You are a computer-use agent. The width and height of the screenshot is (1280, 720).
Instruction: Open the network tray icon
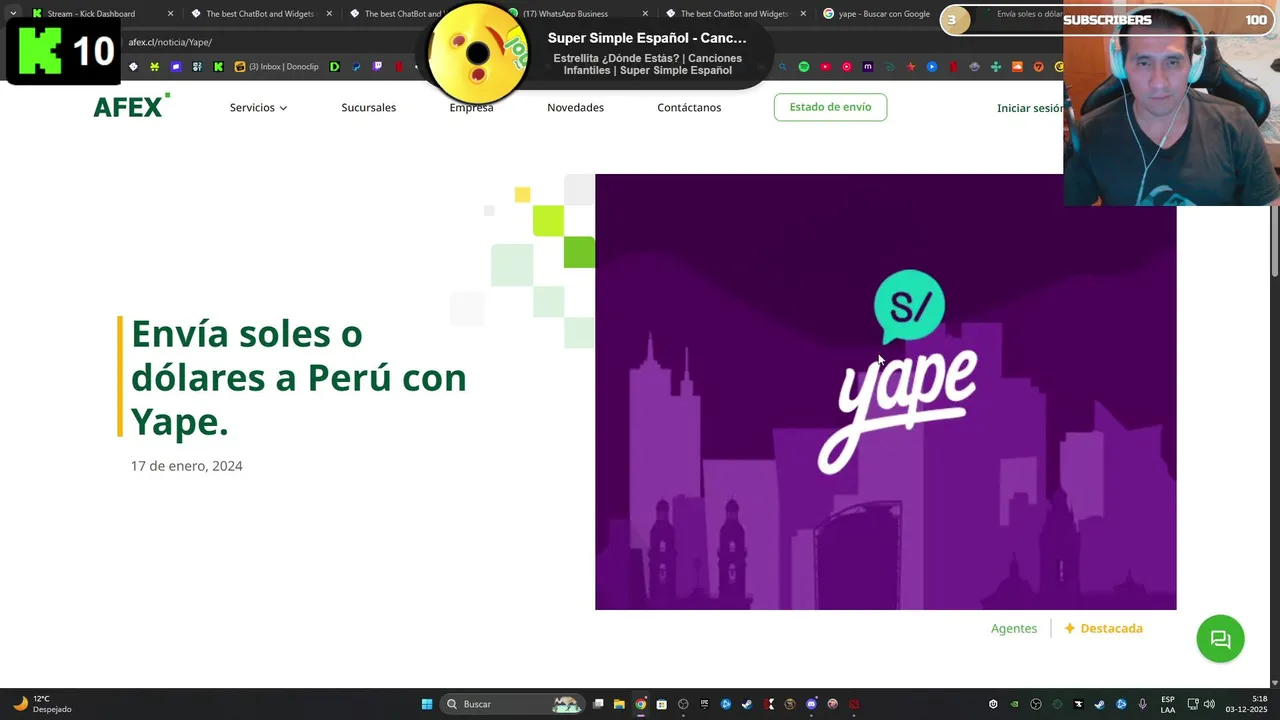[1193, 704]
